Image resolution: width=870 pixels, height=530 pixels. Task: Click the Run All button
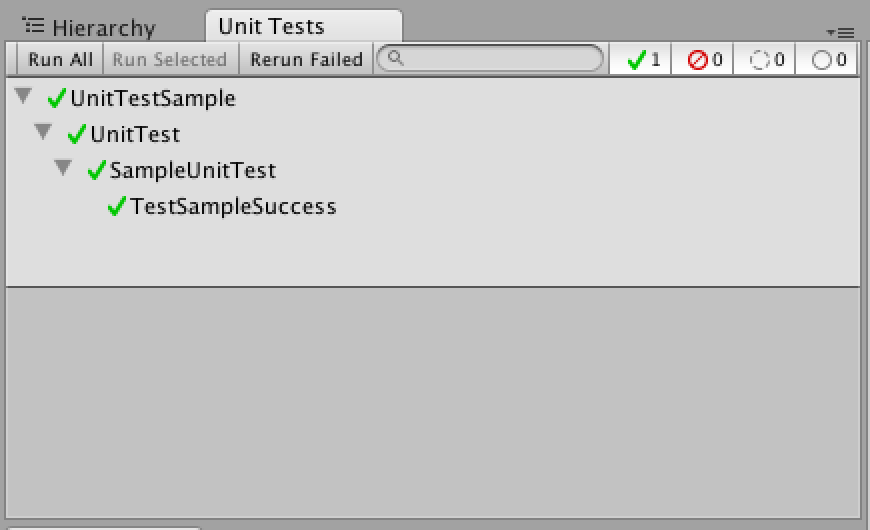coord(60,59)
